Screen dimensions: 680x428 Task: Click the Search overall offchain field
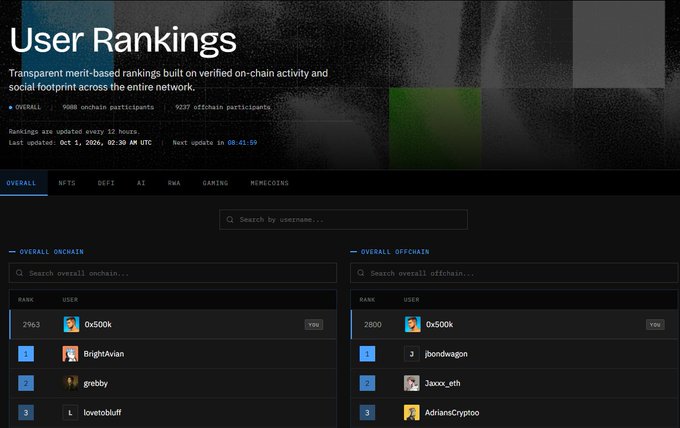point(514,273)
